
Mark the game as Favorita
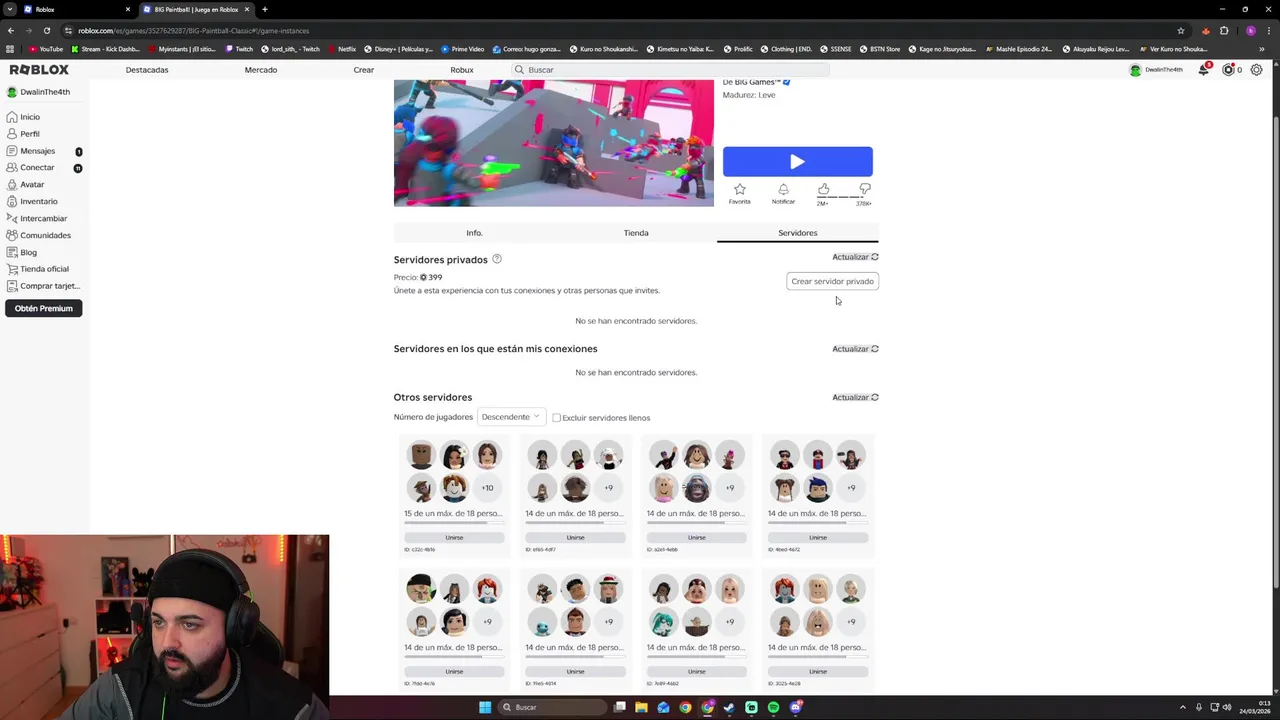pos(740,193)
